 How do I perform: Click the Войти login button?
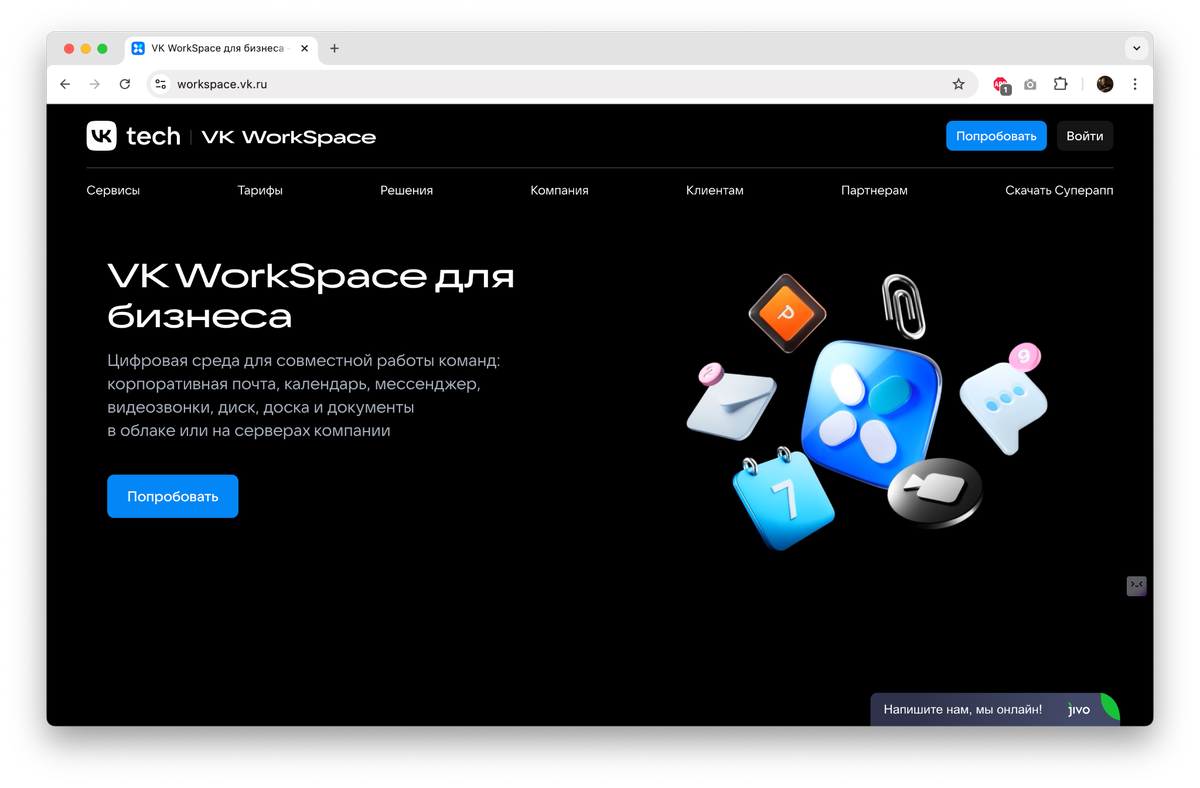pyautogui.click(x=1085, y=136)
